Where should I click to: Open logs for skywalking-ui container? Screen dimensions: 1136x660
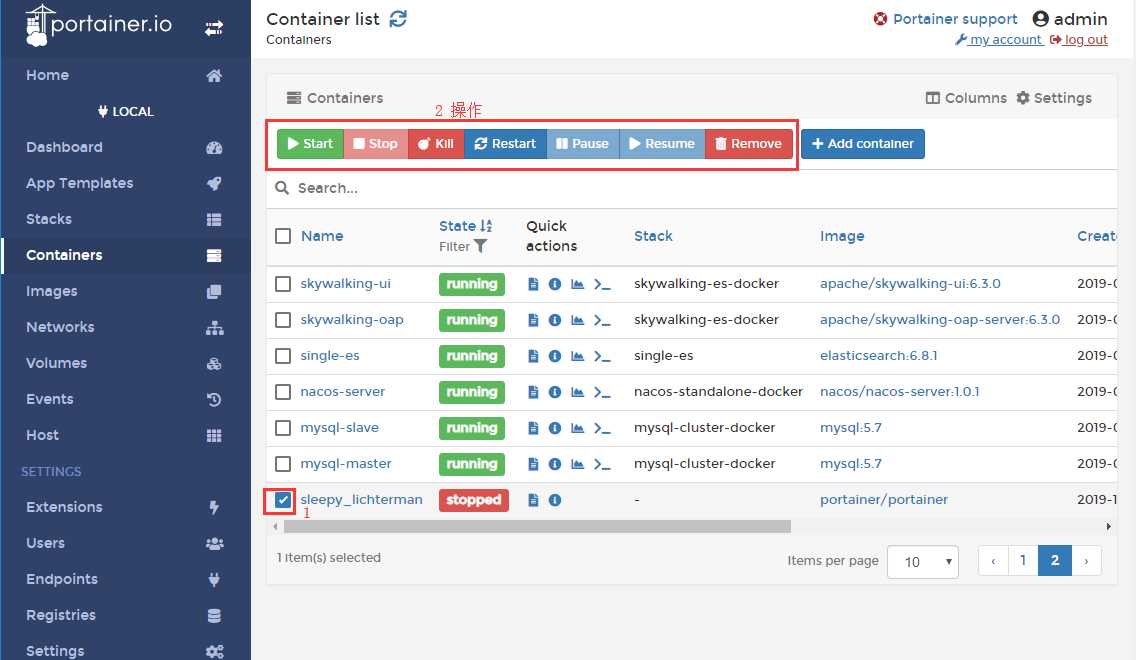click(533, 284)
